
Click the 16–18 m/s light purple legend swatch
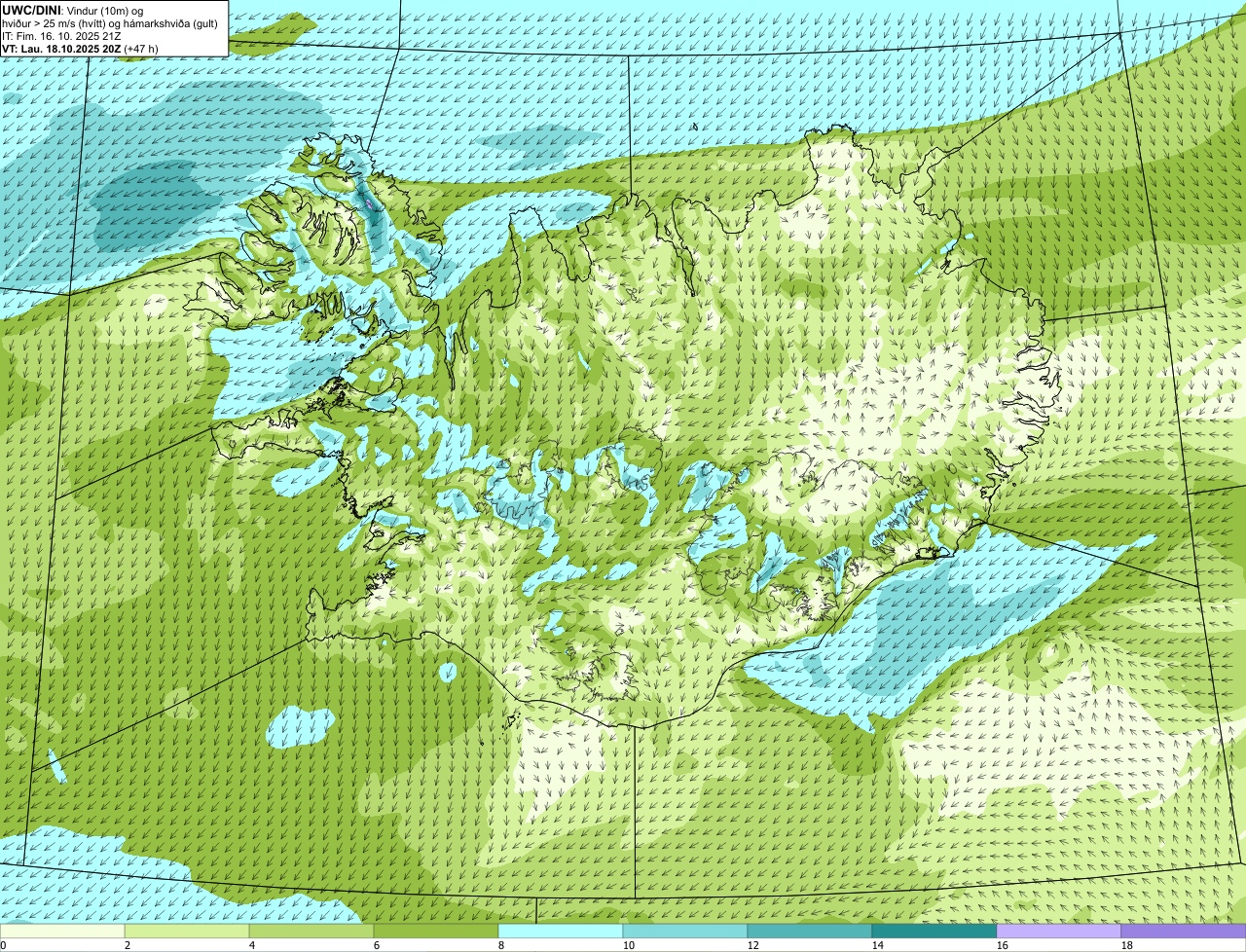(x=1059, y=932)
